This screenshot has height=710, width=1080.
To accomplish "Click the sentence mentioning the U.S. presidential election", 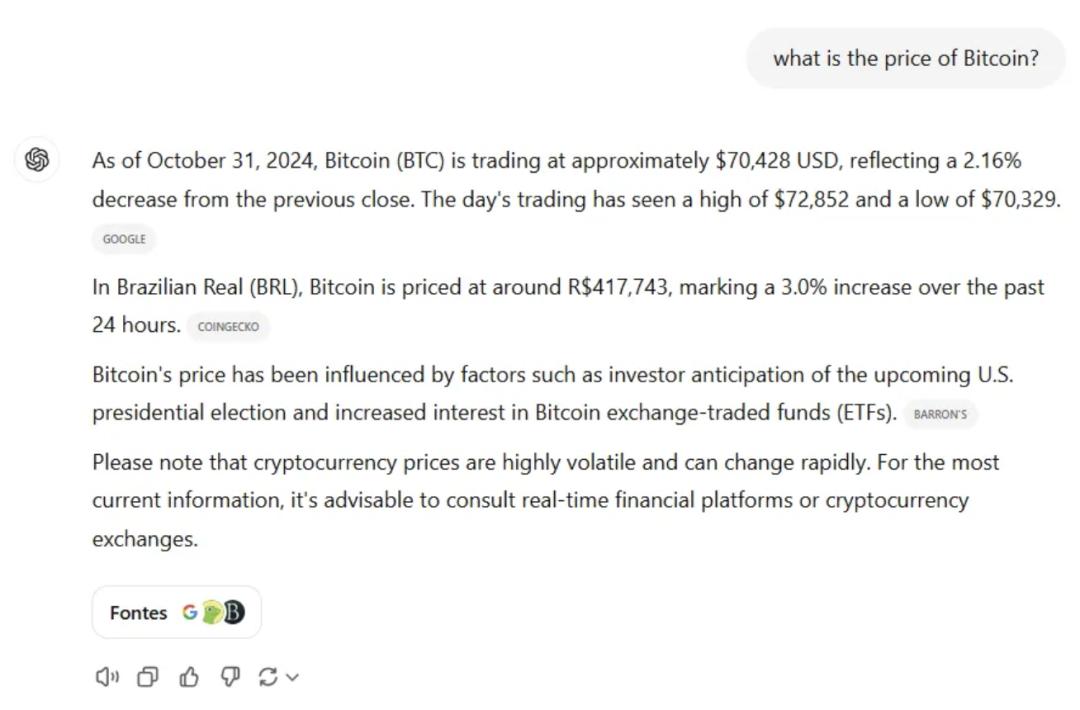I will pos(552,376).
